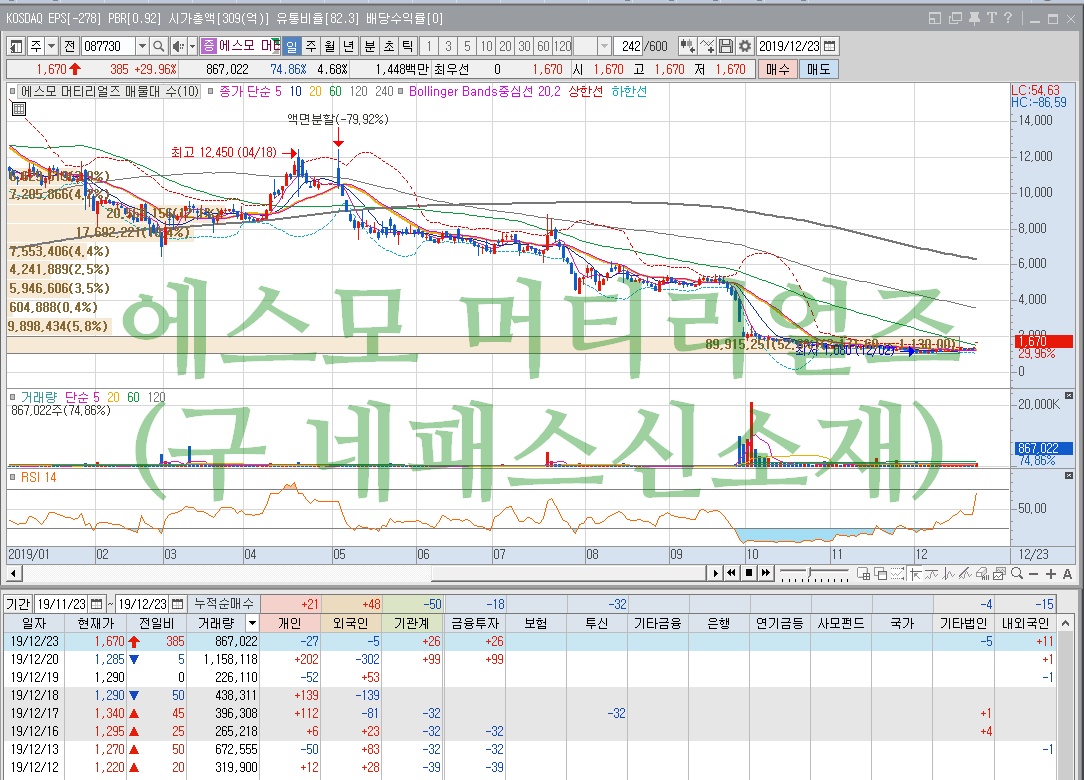
Task: Open dropdown arrow next to speaker icon
Action: point(192,46)
